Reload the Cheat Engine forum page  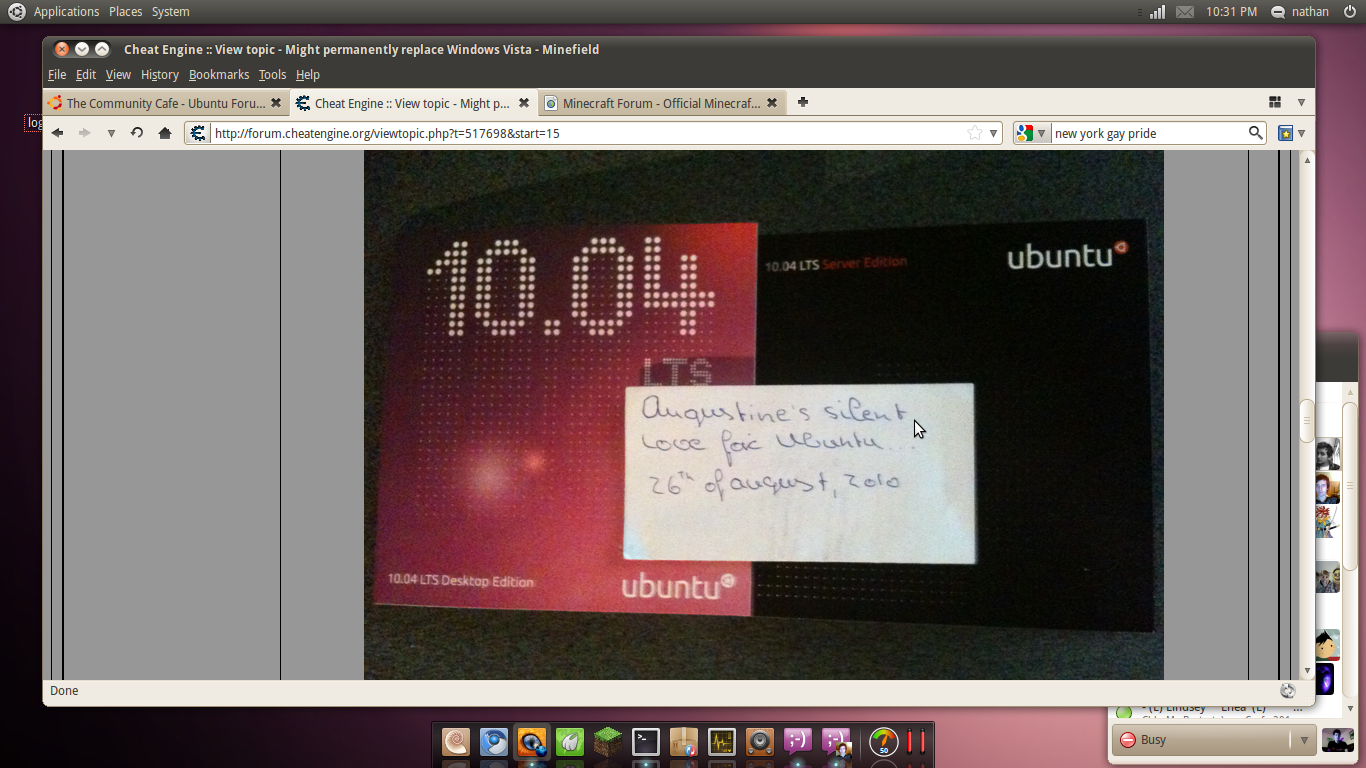137,133
